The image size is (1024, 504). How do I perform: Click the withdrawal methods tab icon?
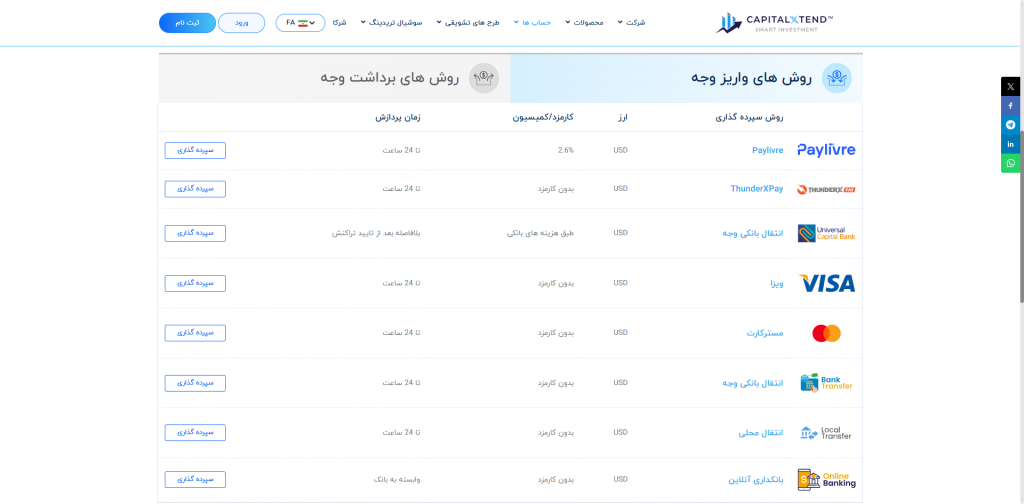click(x=484, y=78)
